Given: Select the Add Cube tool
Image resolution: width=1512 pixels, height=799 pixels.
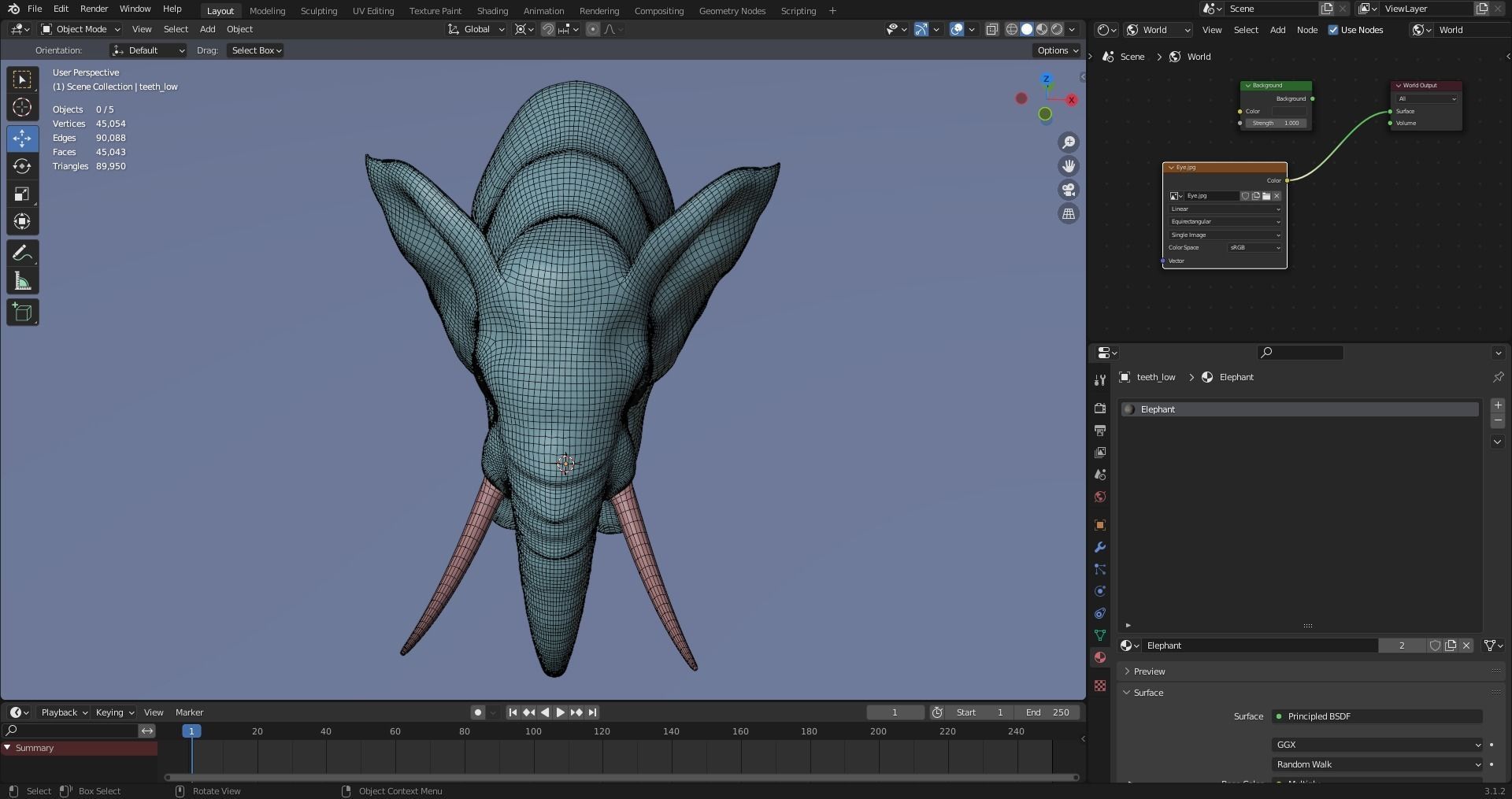Looking at the screenshot, I should coord(22,313).
